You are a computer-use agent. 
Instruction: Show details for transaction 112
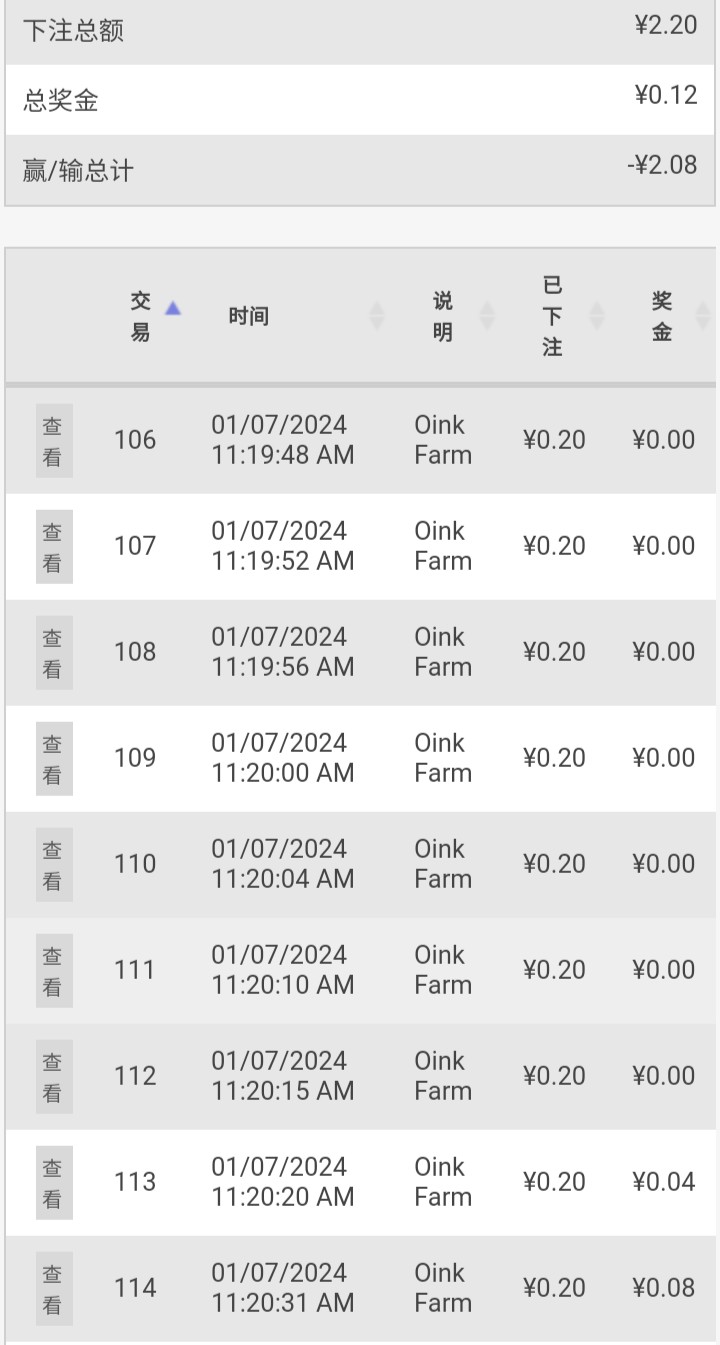click(54, 1077)
